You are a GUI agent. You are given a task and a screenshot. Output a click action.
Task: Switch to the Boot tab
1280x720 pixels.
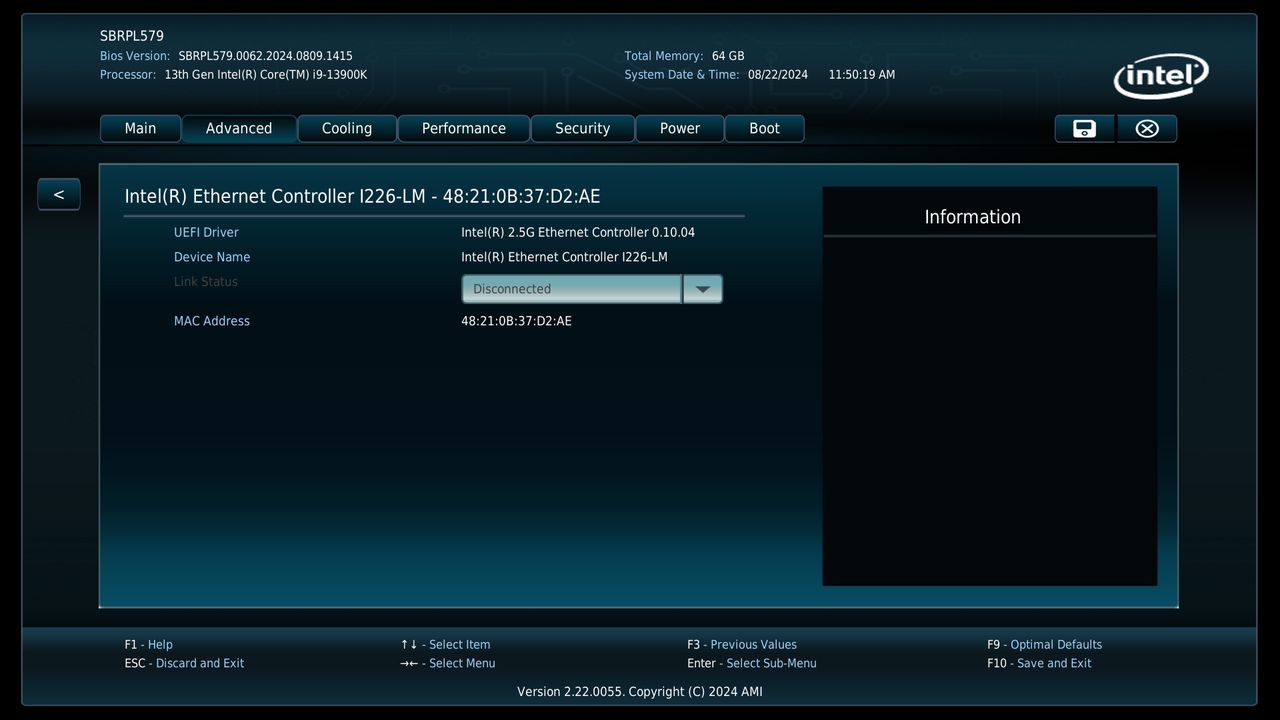click(x=764, y=128)
